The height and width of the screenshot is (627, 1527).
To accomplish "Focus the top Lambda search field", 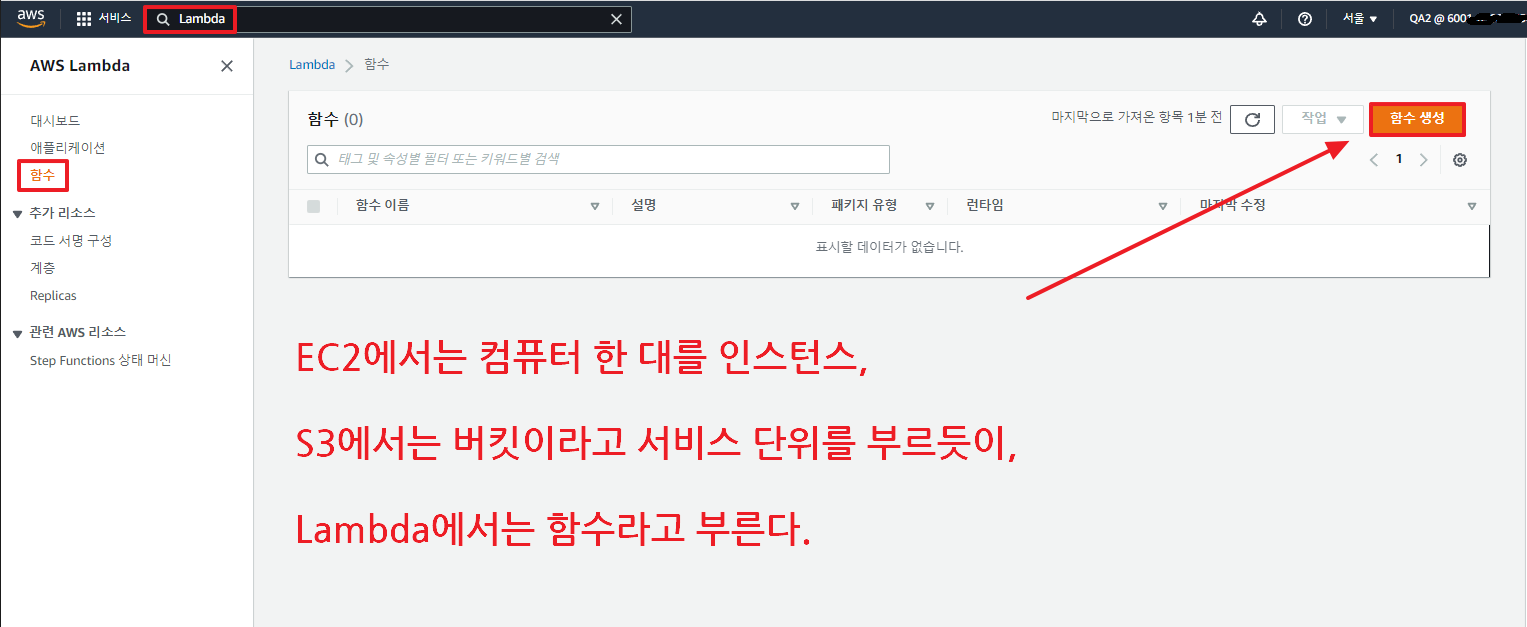I will coord(388,19).
